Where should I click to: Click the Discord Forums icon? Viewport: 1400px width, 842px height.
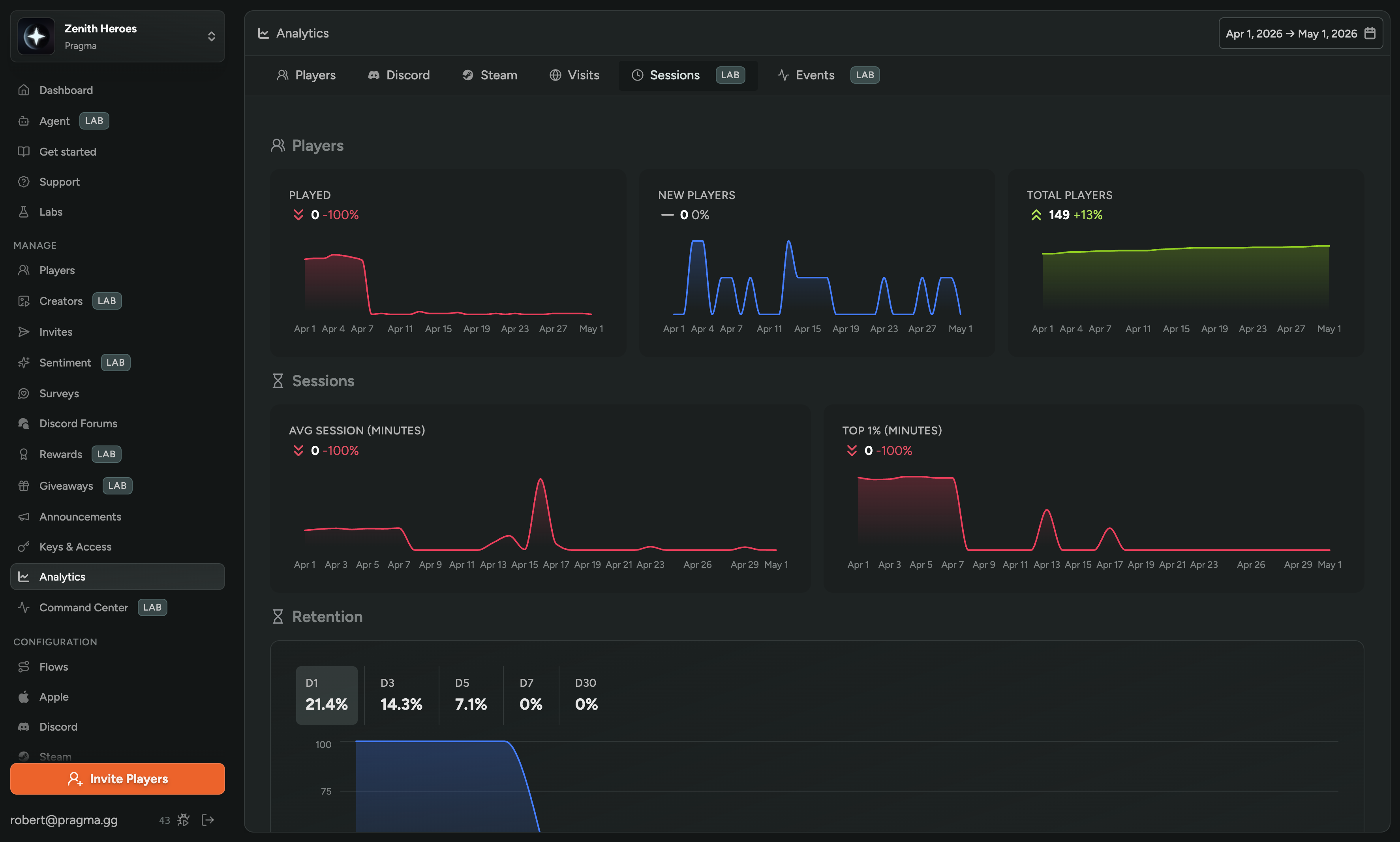24,423
